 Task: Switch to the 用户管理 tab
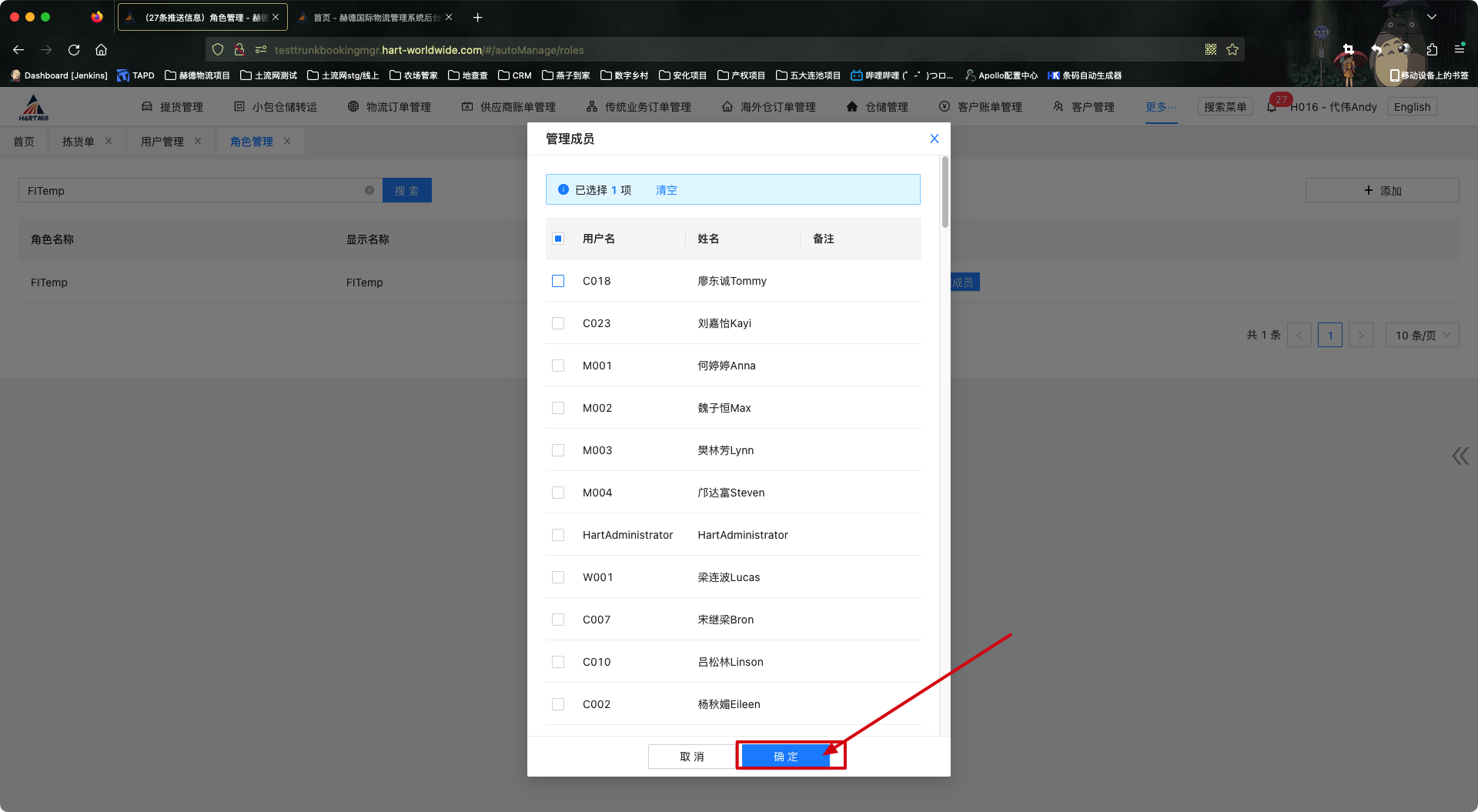[162, 142]
